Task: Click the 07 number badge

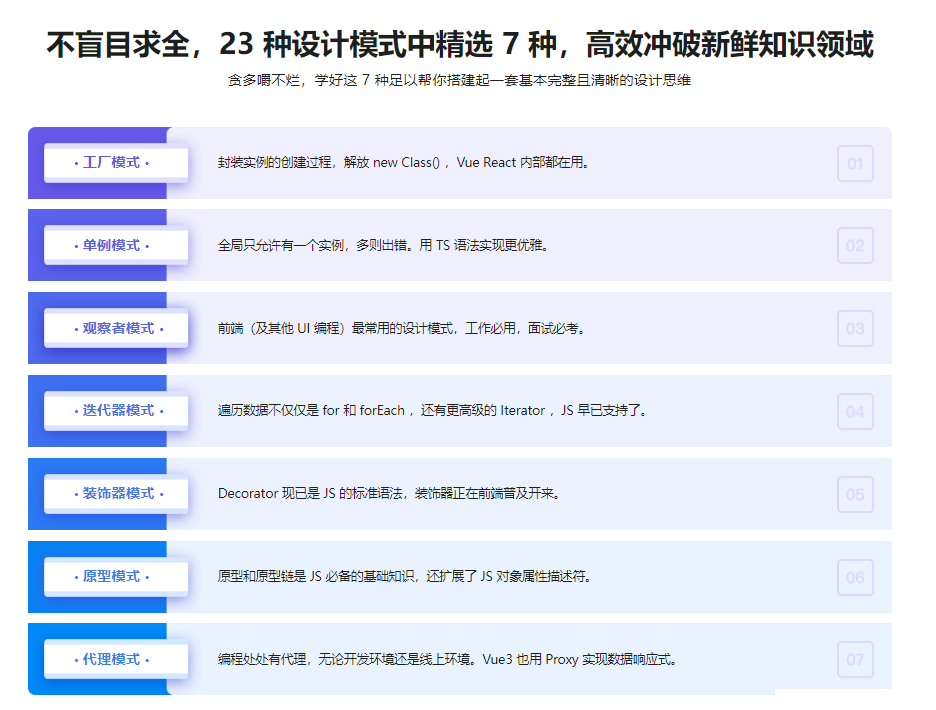Action: point(855,660)
